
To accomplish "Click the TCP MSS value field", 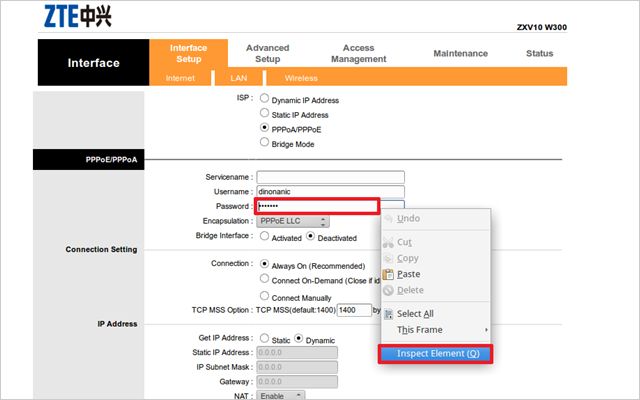I will click(x=353, y=311).
